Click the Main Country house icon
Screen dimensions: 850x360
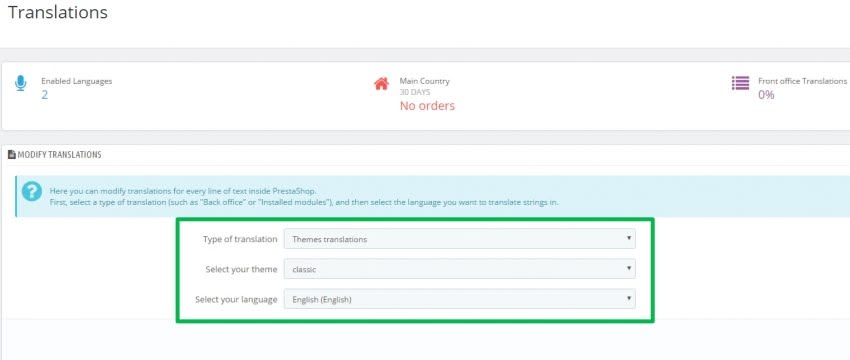coord(382,83)
